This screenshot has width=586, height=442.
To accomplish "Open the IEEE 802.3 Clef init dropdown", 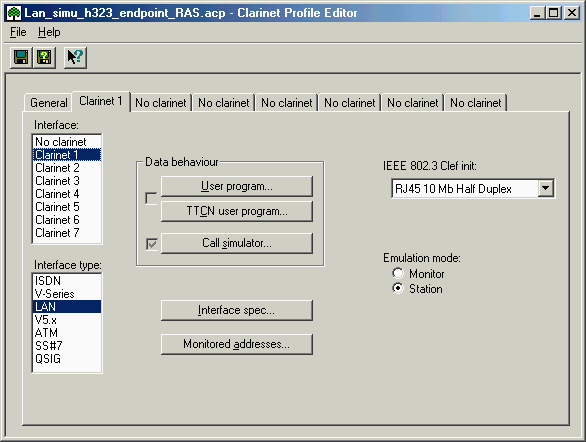I will point(546,188).
